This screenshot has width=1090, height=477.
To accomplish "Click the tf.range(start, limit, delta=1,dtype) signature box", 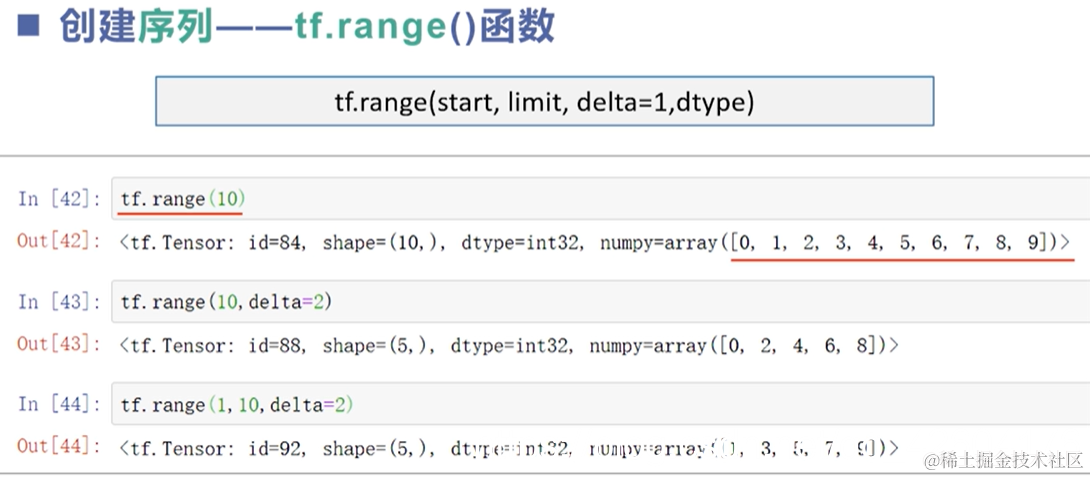I will (544, 102).
